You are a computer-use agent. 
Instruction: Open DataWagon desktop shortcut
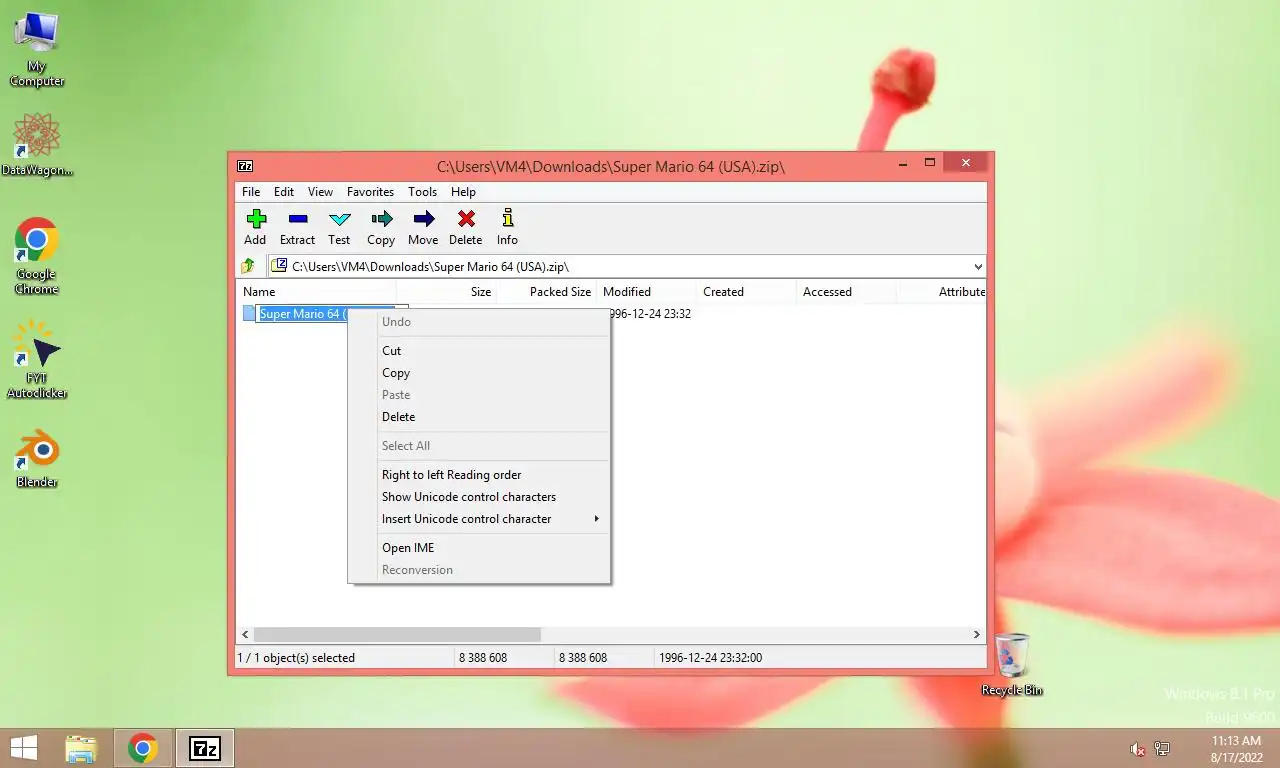click(x=37, y=145)
